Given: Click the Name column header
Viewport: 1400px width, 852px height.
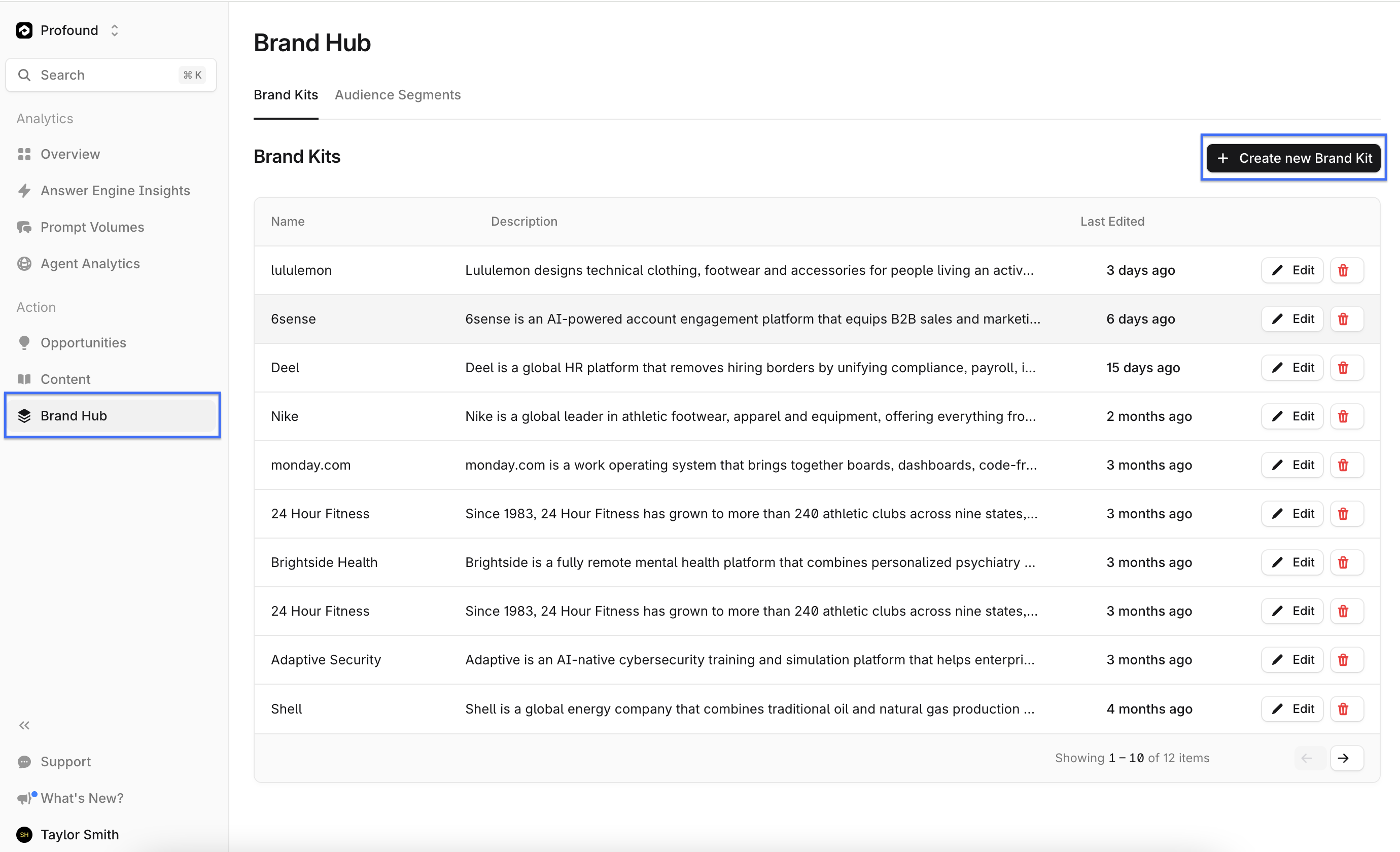Looking at the screenshot, I should [288, 222].
